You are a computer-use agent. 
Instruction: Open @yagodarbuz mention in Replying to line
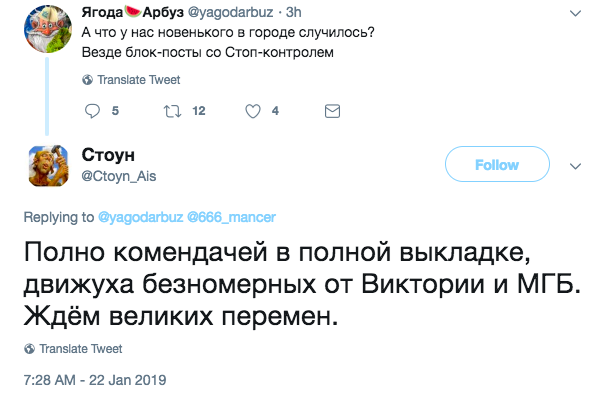[x=140, y=217]
